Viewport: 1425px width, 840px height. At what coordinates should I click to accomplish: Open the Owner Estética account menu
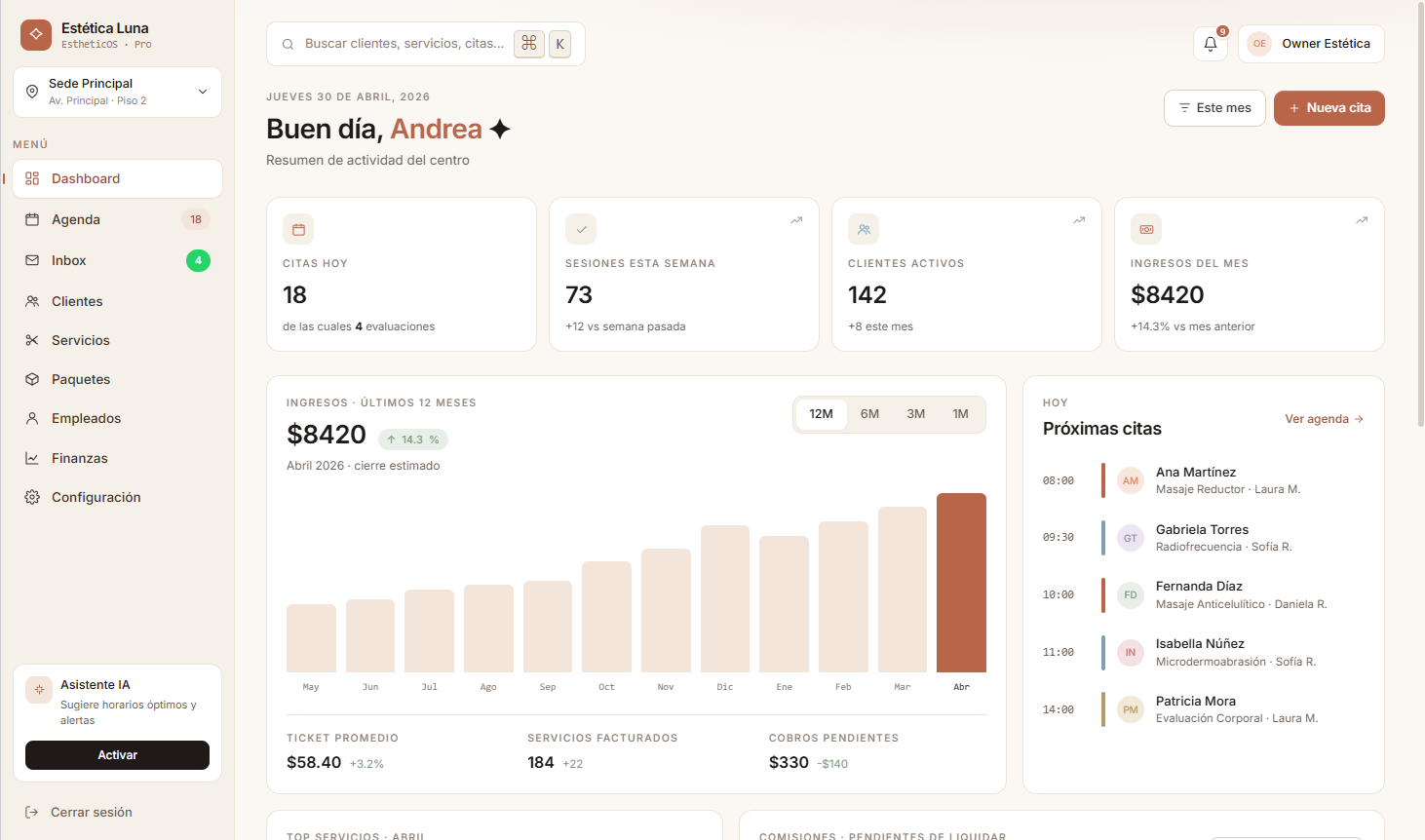[x=1311, y=44]
